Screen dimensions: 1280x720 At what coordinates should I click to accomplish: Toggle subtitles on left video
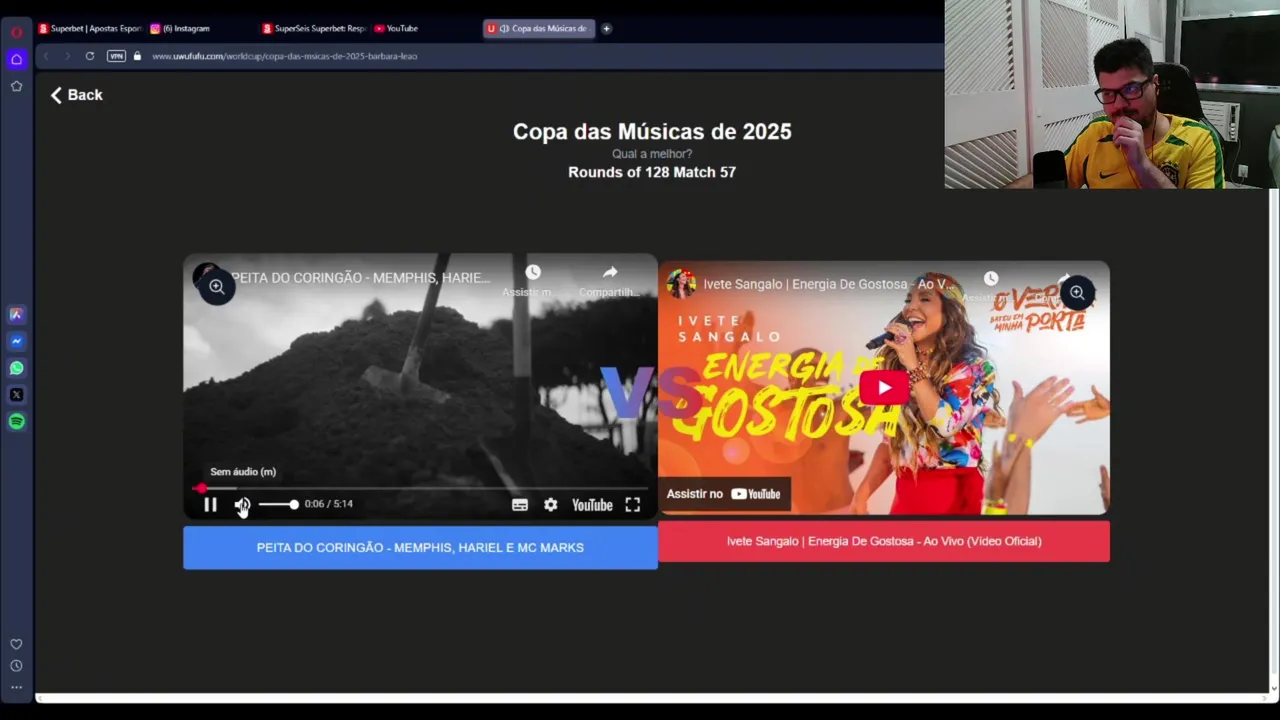[520, 505]
